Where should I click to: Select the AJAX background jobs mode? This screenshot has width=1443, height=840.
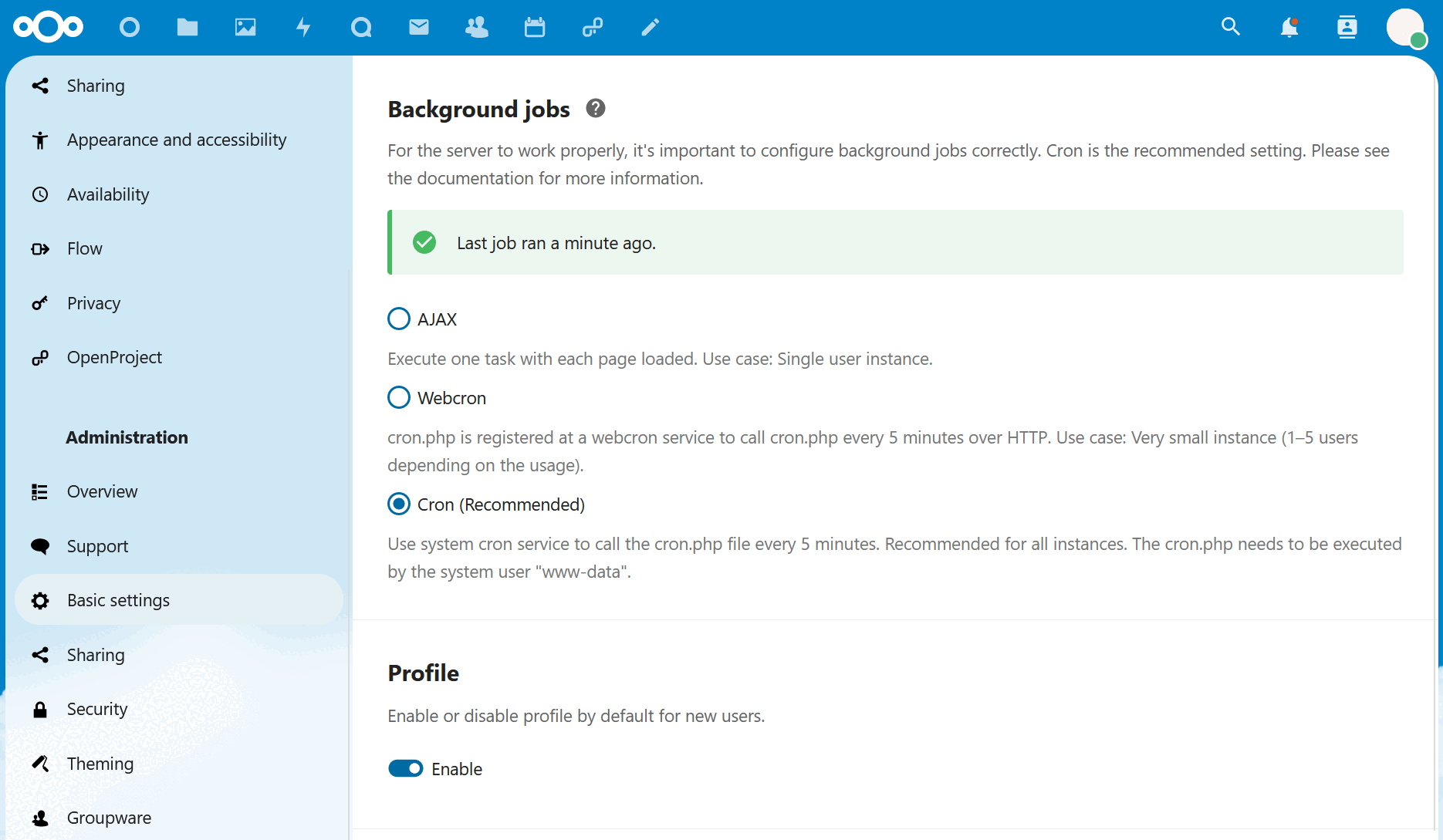point(398,319)
